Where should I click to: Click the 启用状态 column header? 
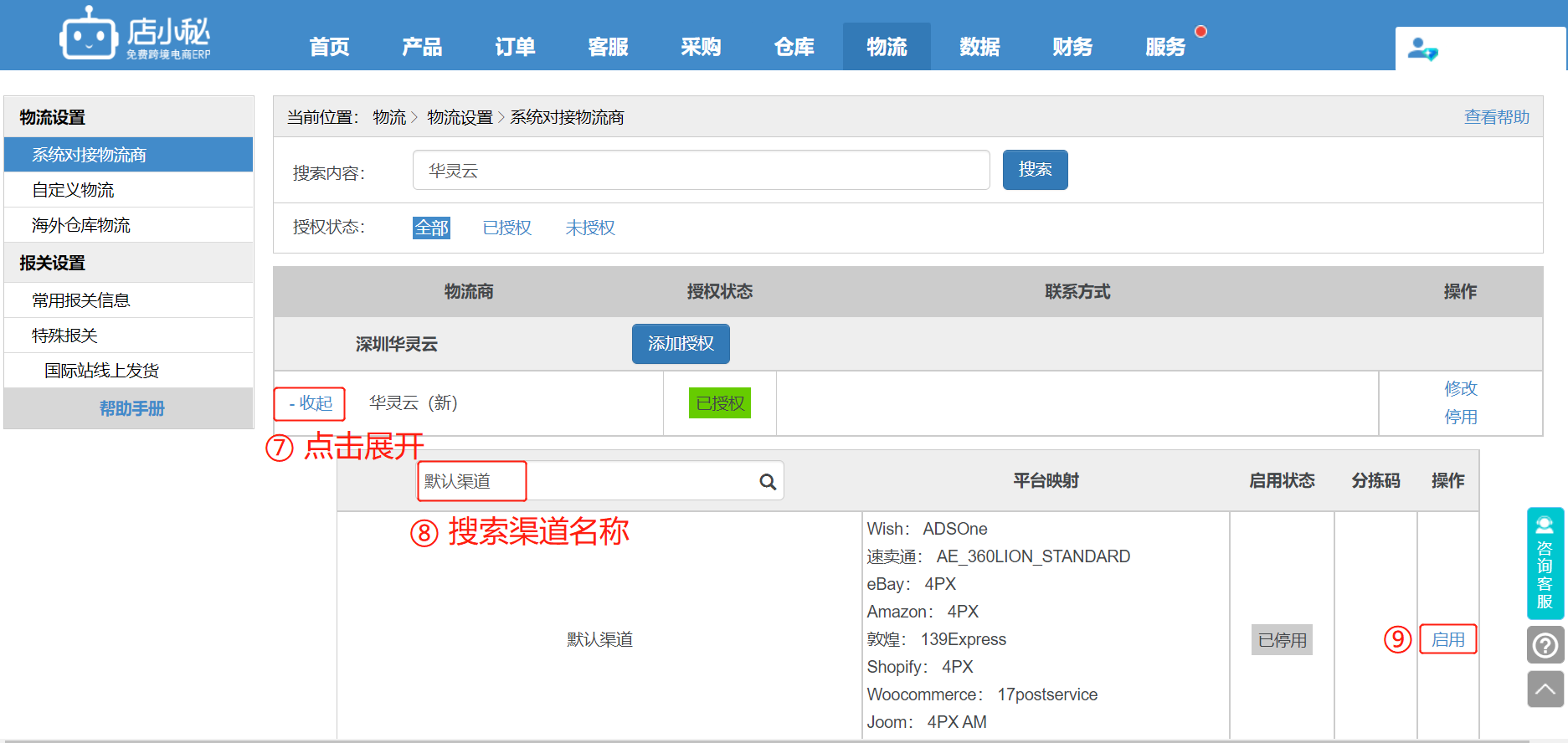click(x=1282, y=480)
